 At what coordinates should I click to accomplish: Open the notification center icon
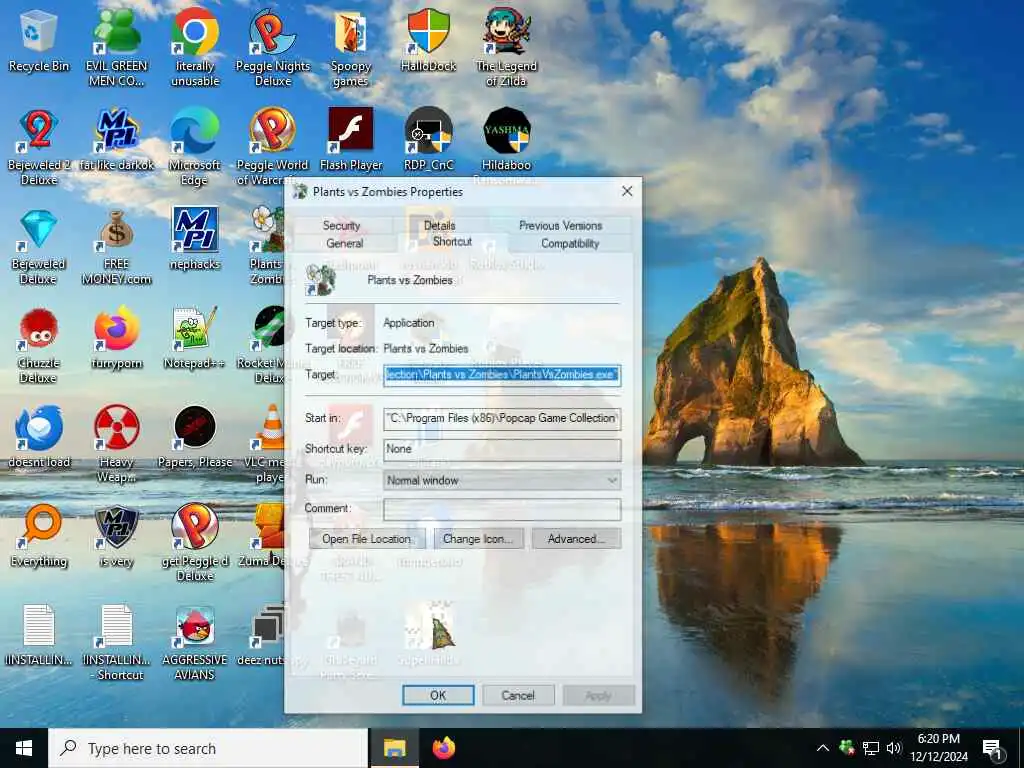(x=993, y=749)
